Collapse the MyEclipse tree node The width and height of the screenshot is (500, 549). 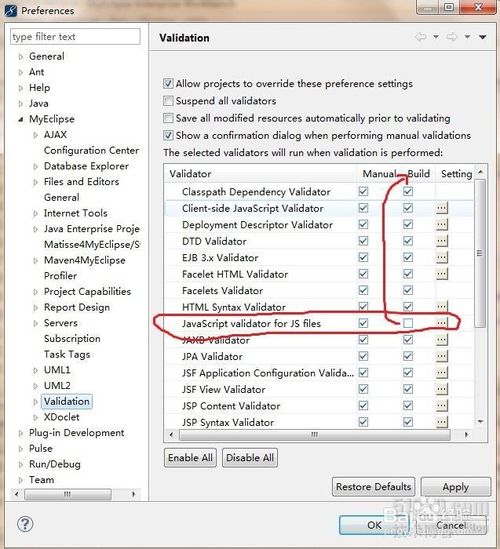[x=21, y=119]
